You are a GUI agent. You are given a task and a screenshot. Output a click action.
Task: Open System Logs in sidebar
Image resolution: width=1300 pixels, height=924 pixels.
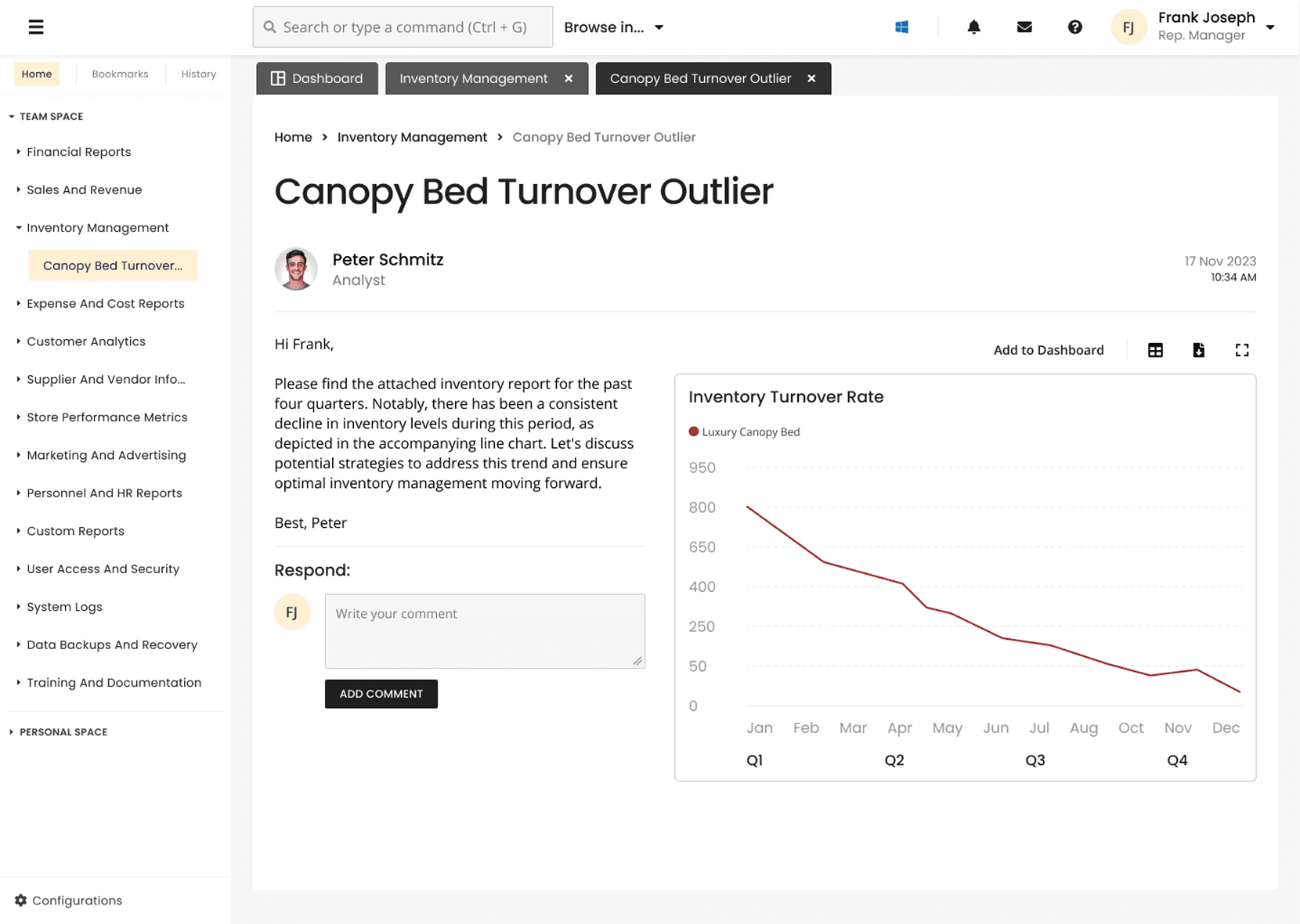tap(64, 607)
